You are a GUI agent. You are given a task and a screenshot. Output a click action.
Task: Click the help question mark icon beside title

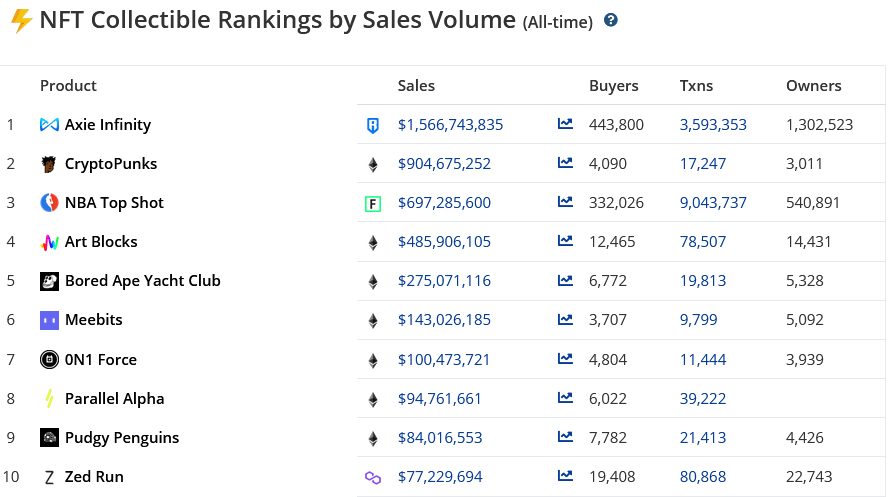point(611,20)
